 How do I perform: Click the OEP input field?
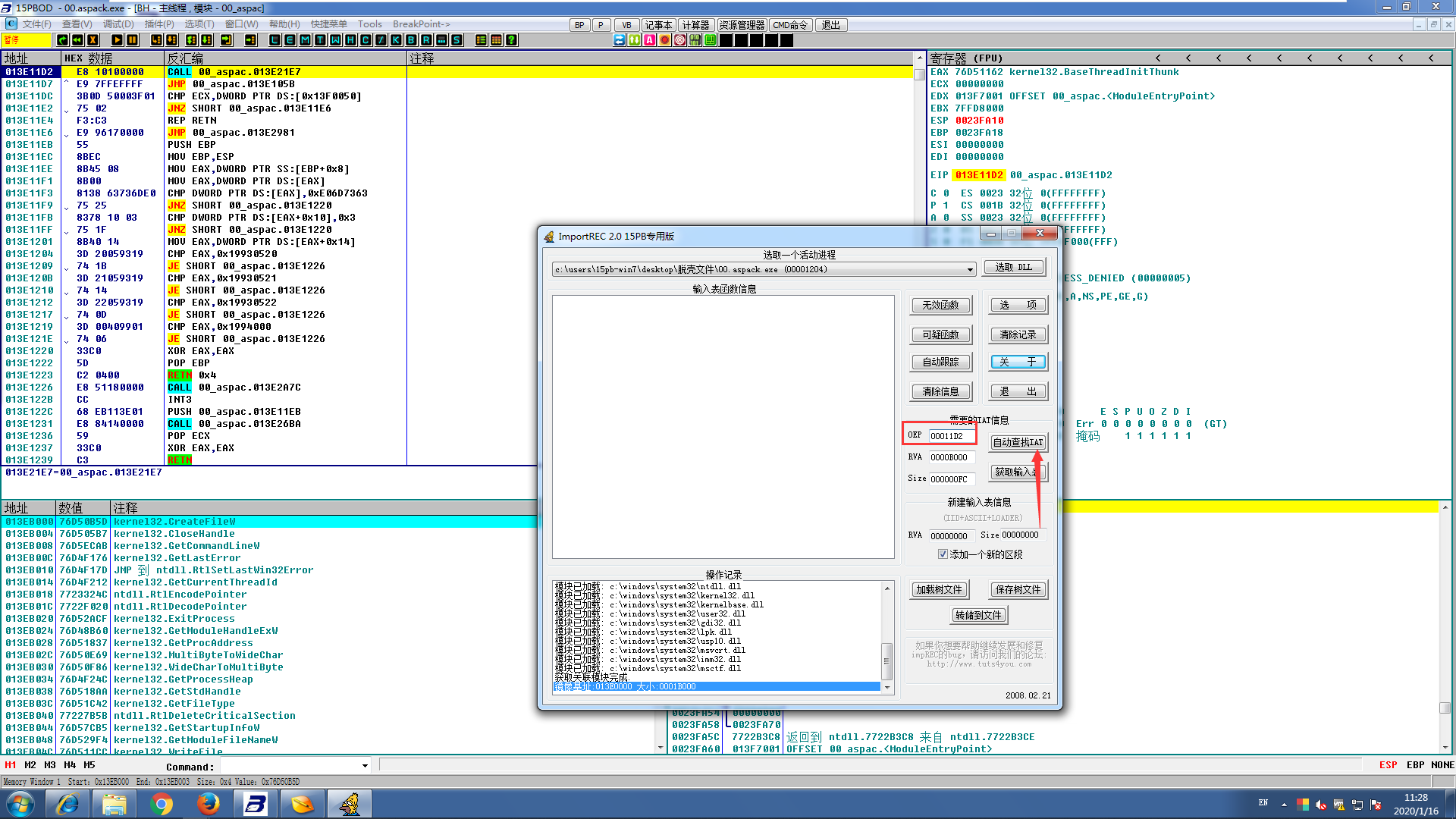pos(951,436)
